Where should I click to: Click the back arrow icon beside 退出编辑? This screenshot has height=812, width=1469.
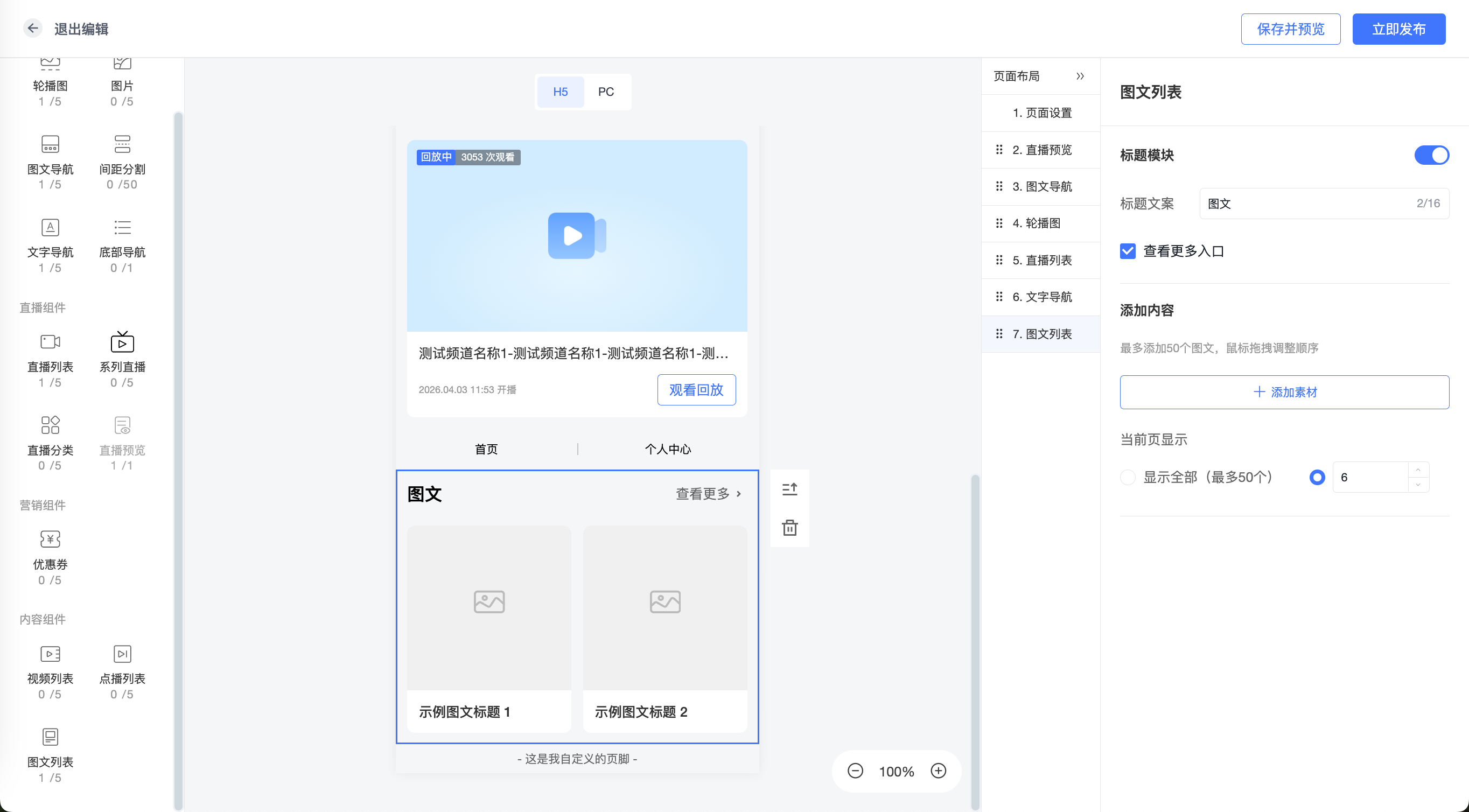pos(32,29)
